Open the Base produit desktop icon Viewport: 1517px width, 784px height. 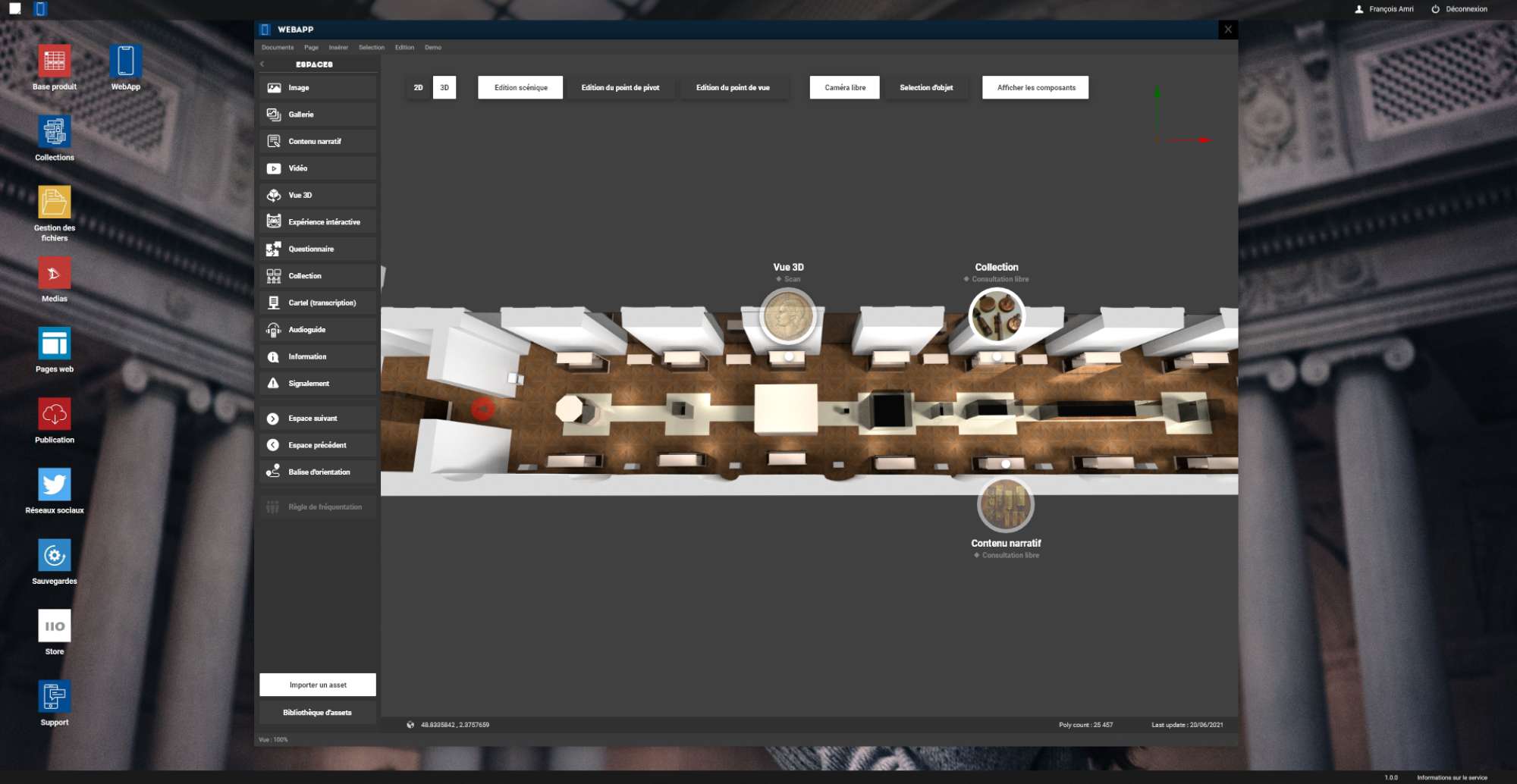point(55,61)
